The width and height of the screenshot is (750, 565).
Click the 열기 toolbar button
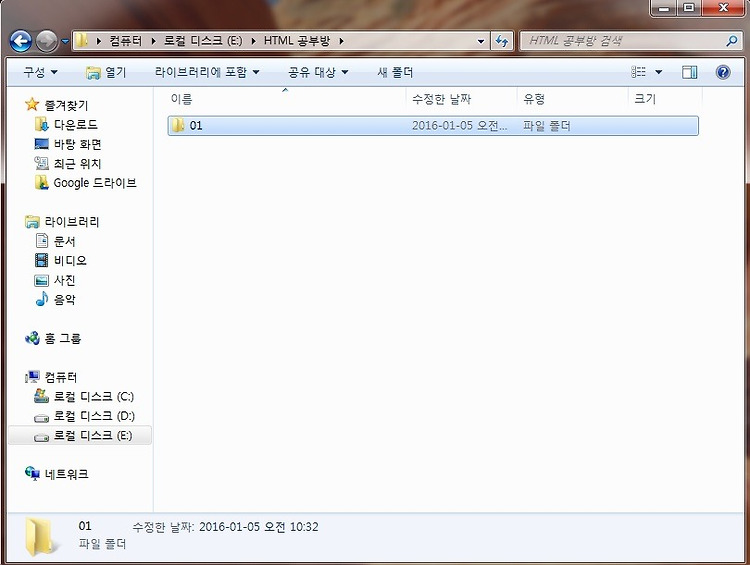(106, 72)
